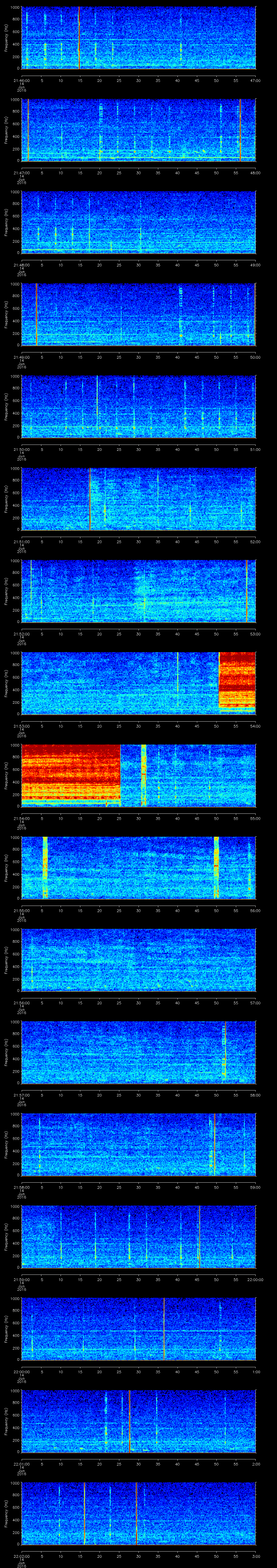This screenshot has width=277, height=1568.
Task: Click the '22:01:00' start time label
Action: coord(21,1464)
